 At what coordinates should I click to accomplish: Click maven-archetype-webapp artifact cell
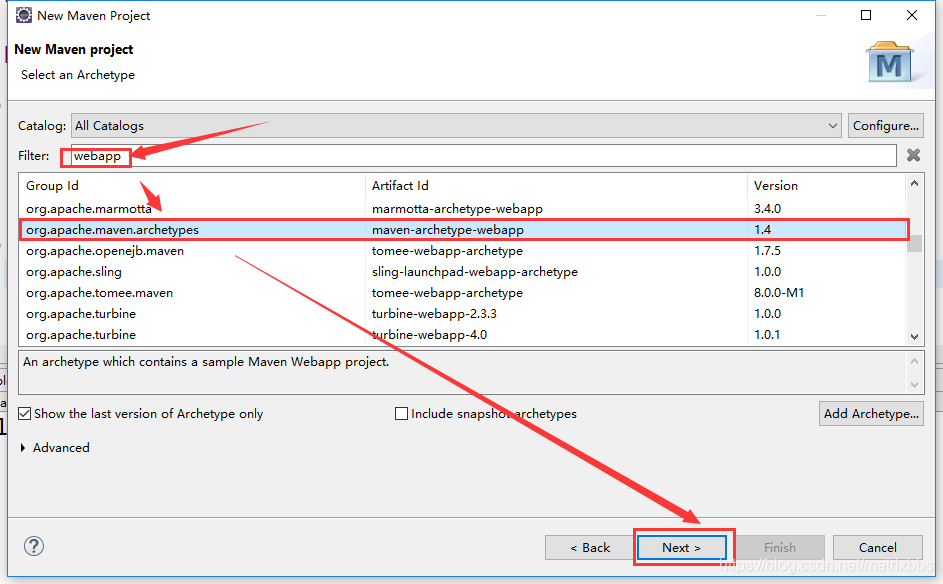pyautogui.click(x=447, y=230)
